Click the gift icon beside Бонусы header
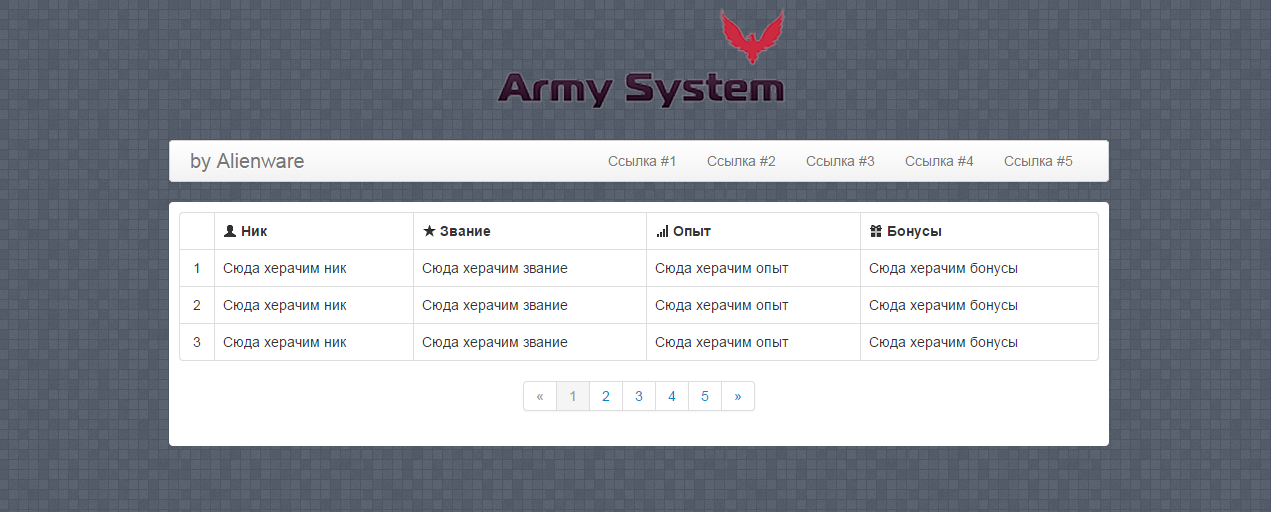The image size is (1271, 512). pyautogui.click(x=875, y=231)
